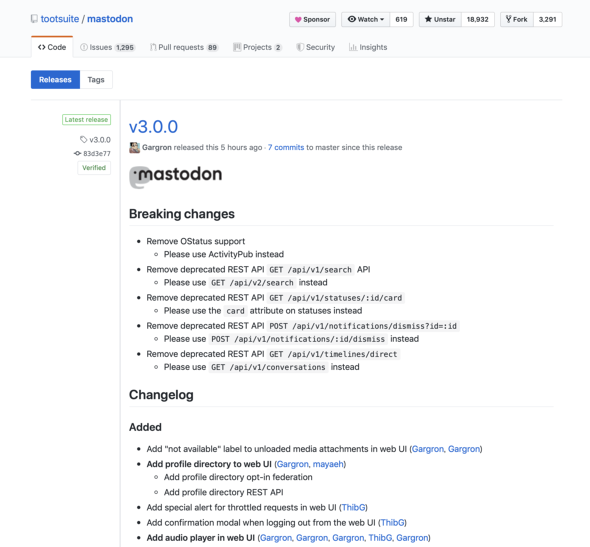Fork the repository via Fork button

point(517,20)
